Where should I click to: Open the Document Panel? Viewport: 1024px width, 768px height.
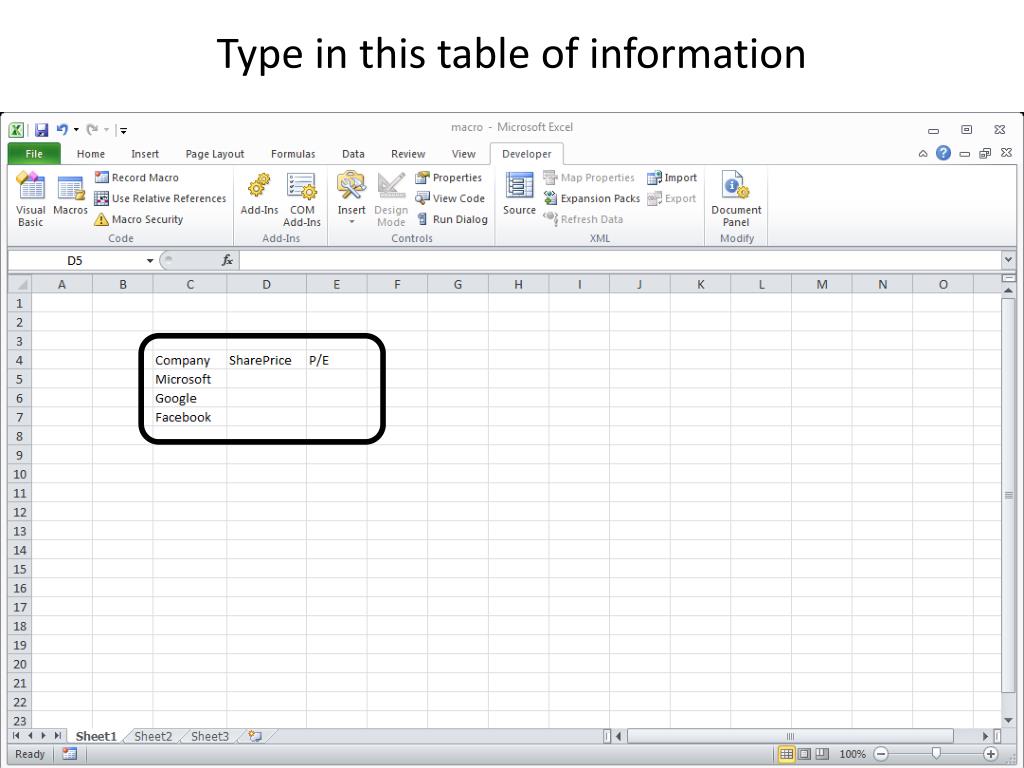click(x=736, y=199)
